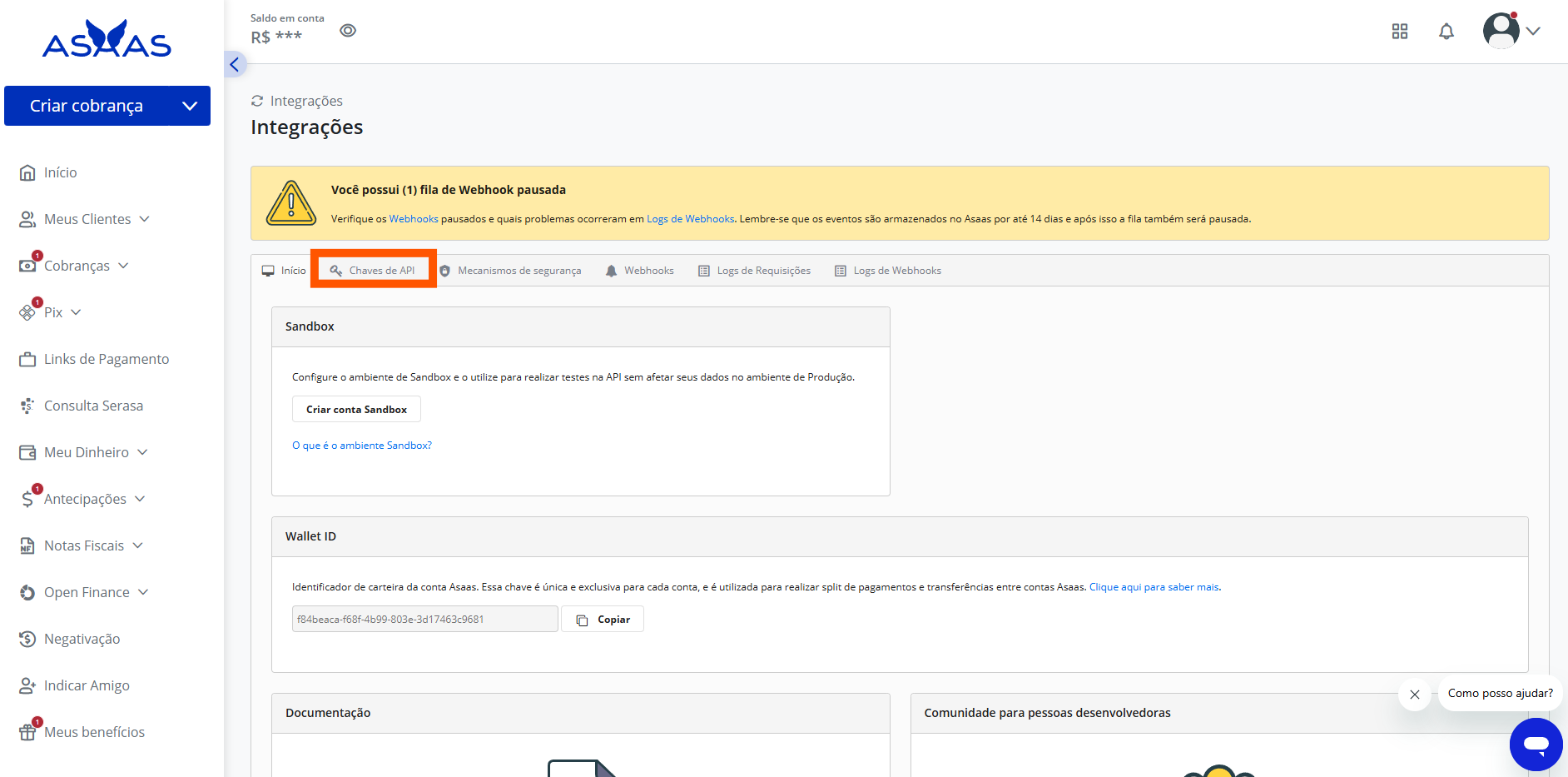Expand the Antecipações submenu chevron
This screenshot has height=777, width=1568.
pos(140,499)
